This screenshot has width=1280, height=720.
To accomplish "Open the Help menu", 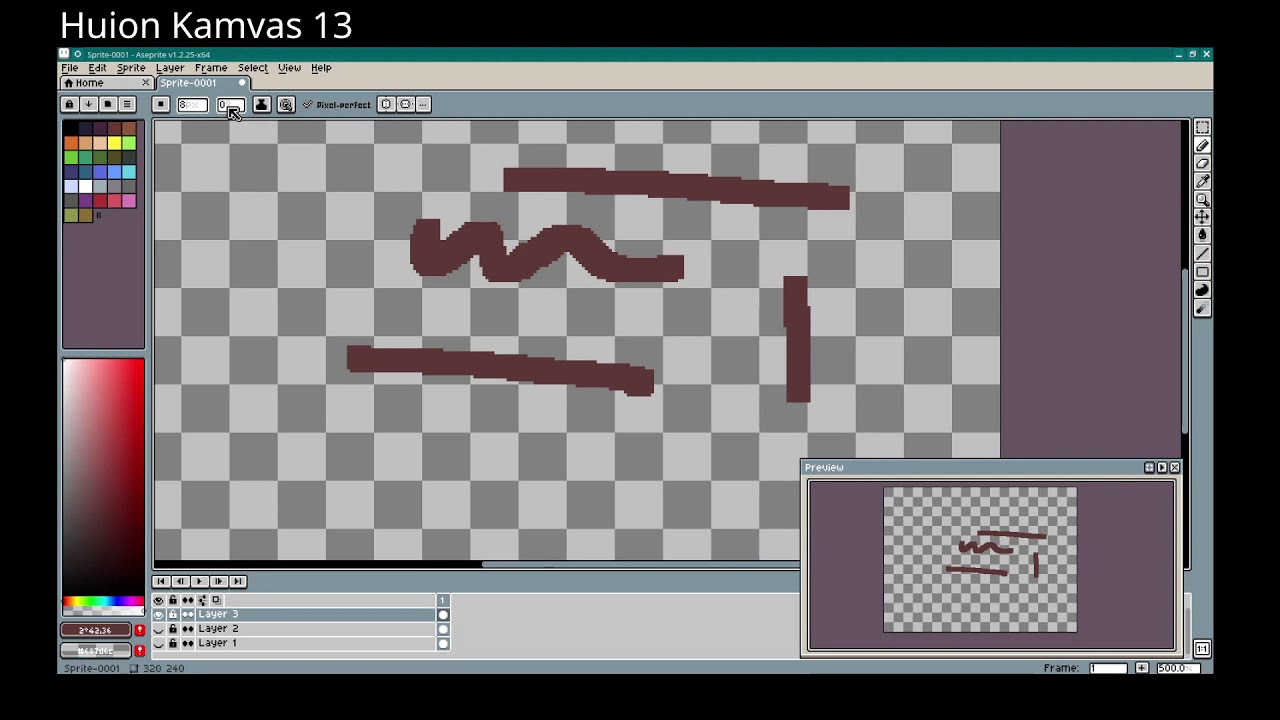I will pyautogui.click(x=321, y=68).
